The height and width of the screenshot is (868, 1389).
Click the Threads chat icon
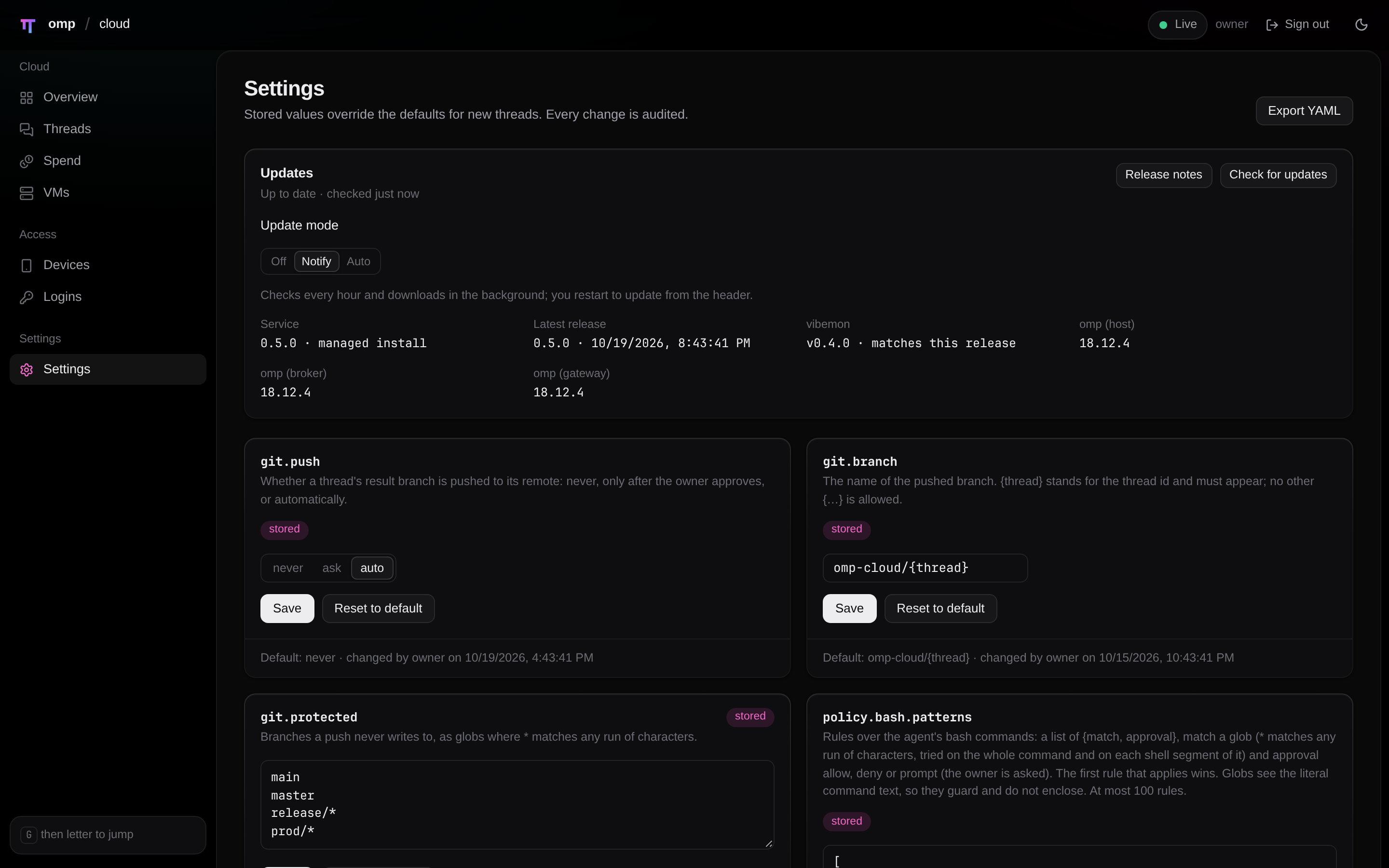pyautogui.click(x=27, y=129)
